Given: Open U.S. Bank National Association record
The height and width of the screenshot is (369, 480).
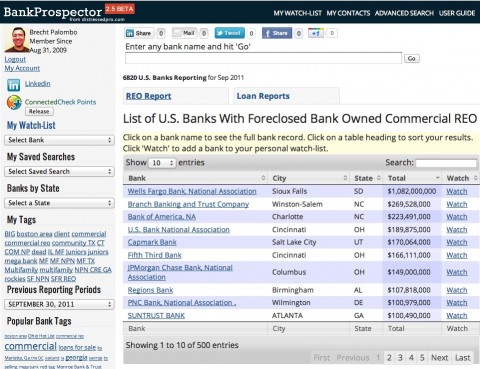Looking at the screenshot, I should click(179, 230).
